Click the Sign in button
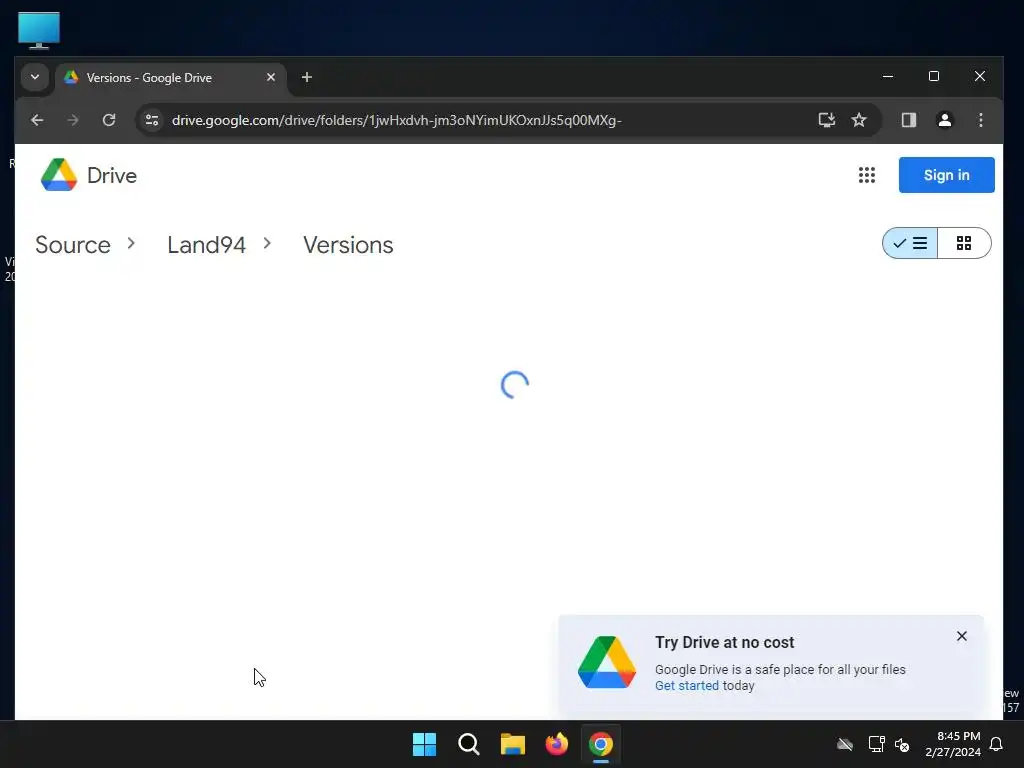1024x768 pixels. [x=946, y=175]
